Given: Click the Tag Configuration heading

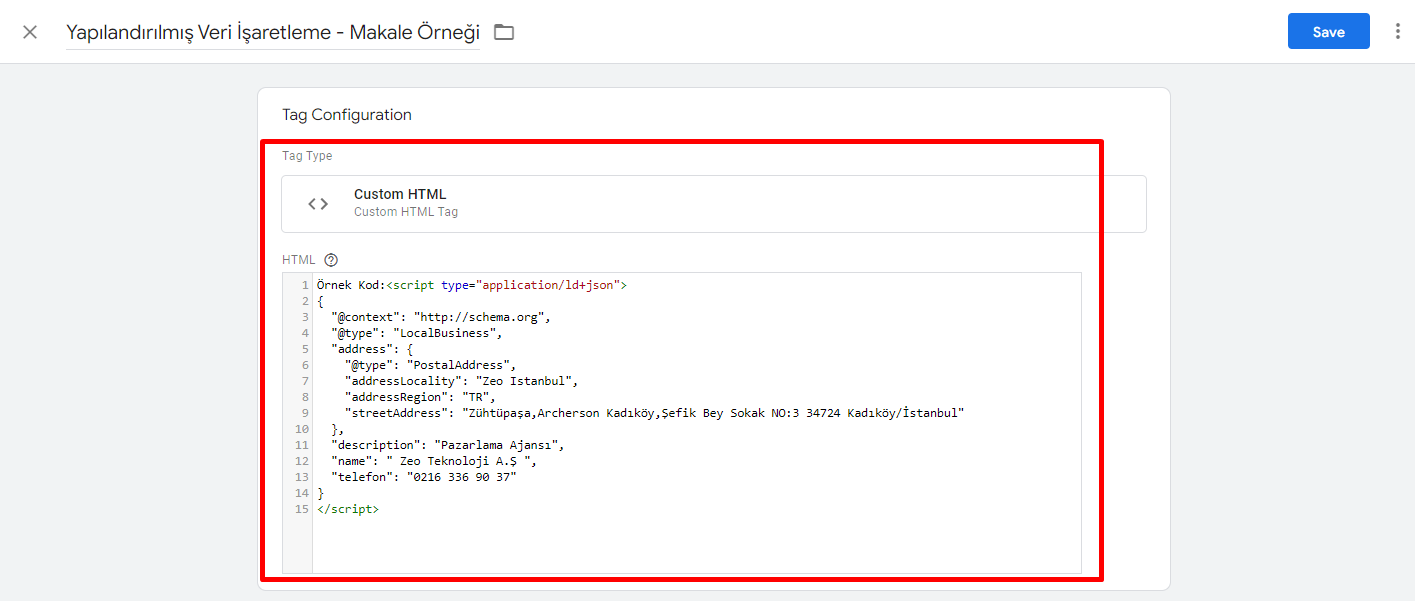Looking at the screenshot, I should pos(347,115).
